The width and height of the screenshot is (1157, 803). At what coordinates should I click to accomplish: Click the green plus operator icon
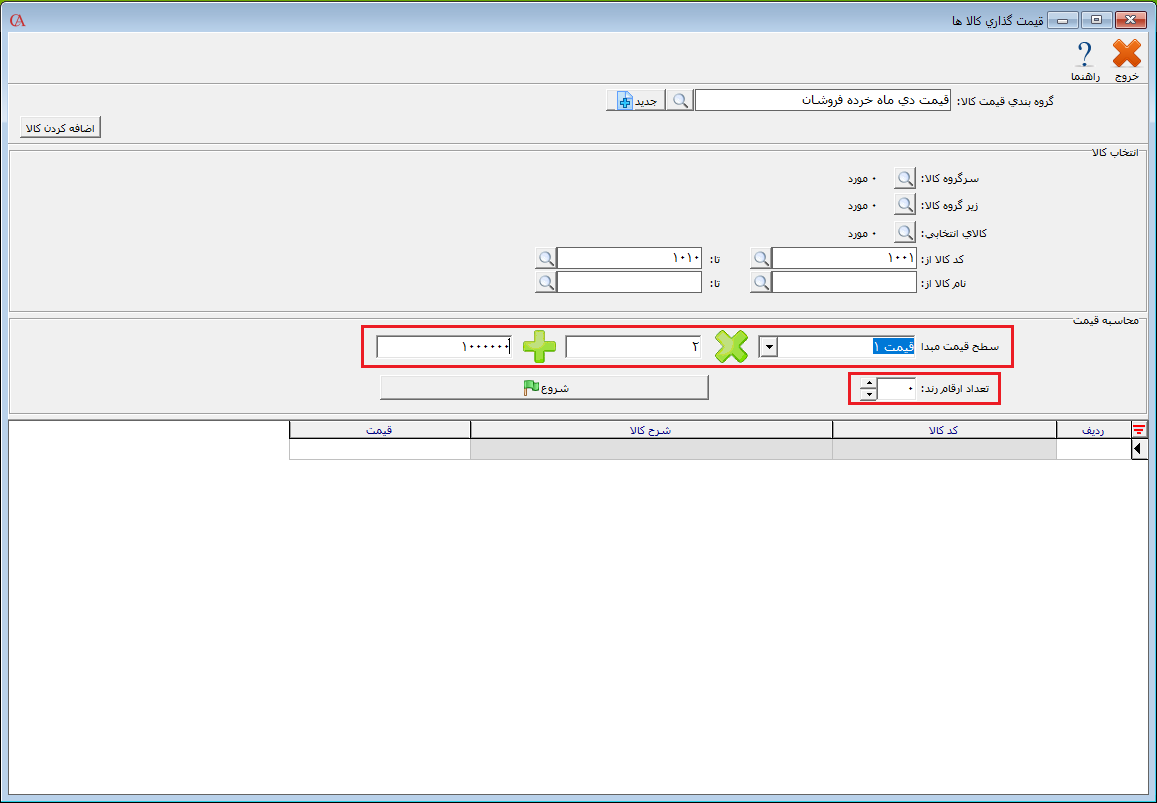click(x=540, y=347)
